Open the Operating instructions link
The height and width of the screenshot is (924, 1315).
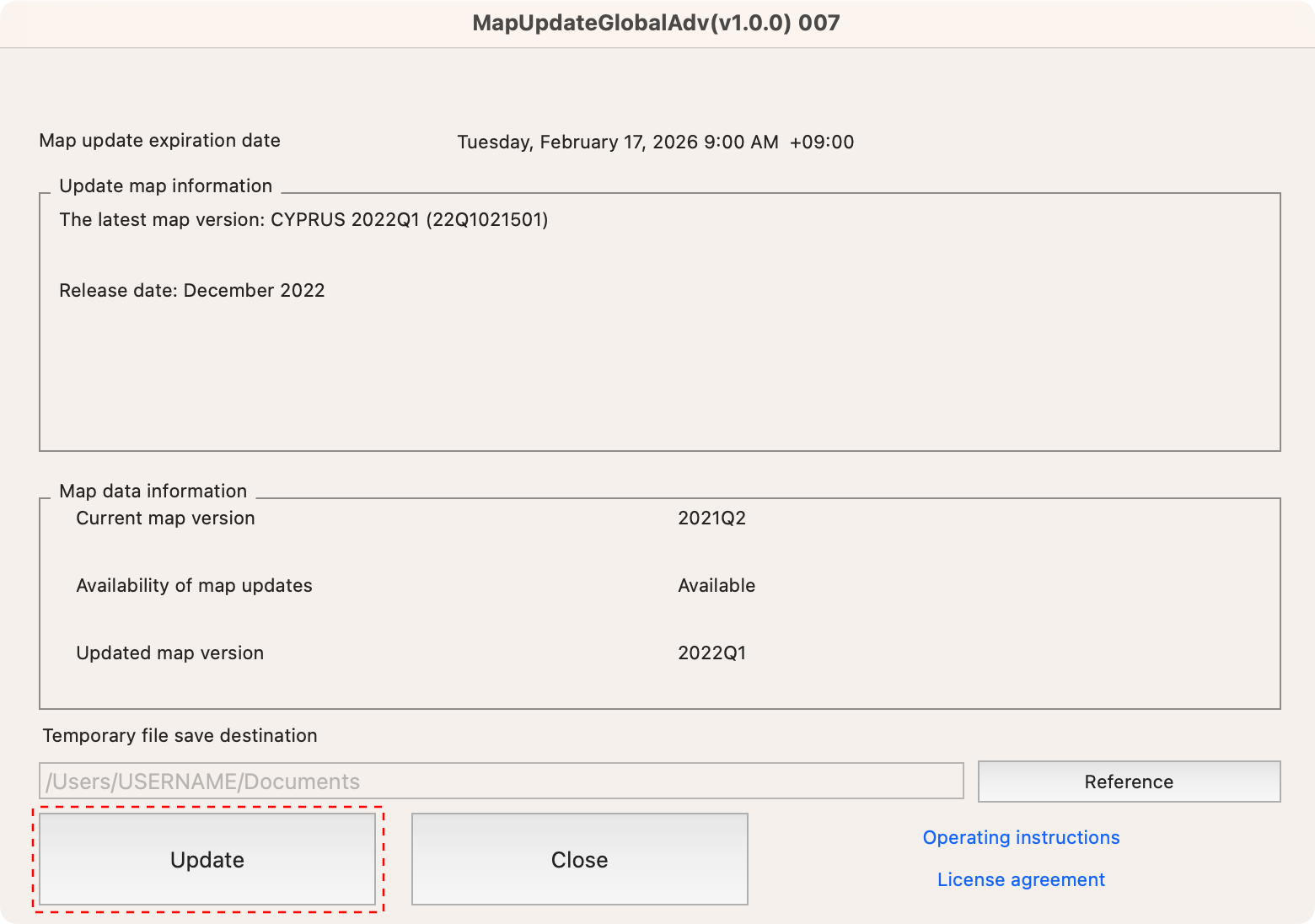[1021, 837]
